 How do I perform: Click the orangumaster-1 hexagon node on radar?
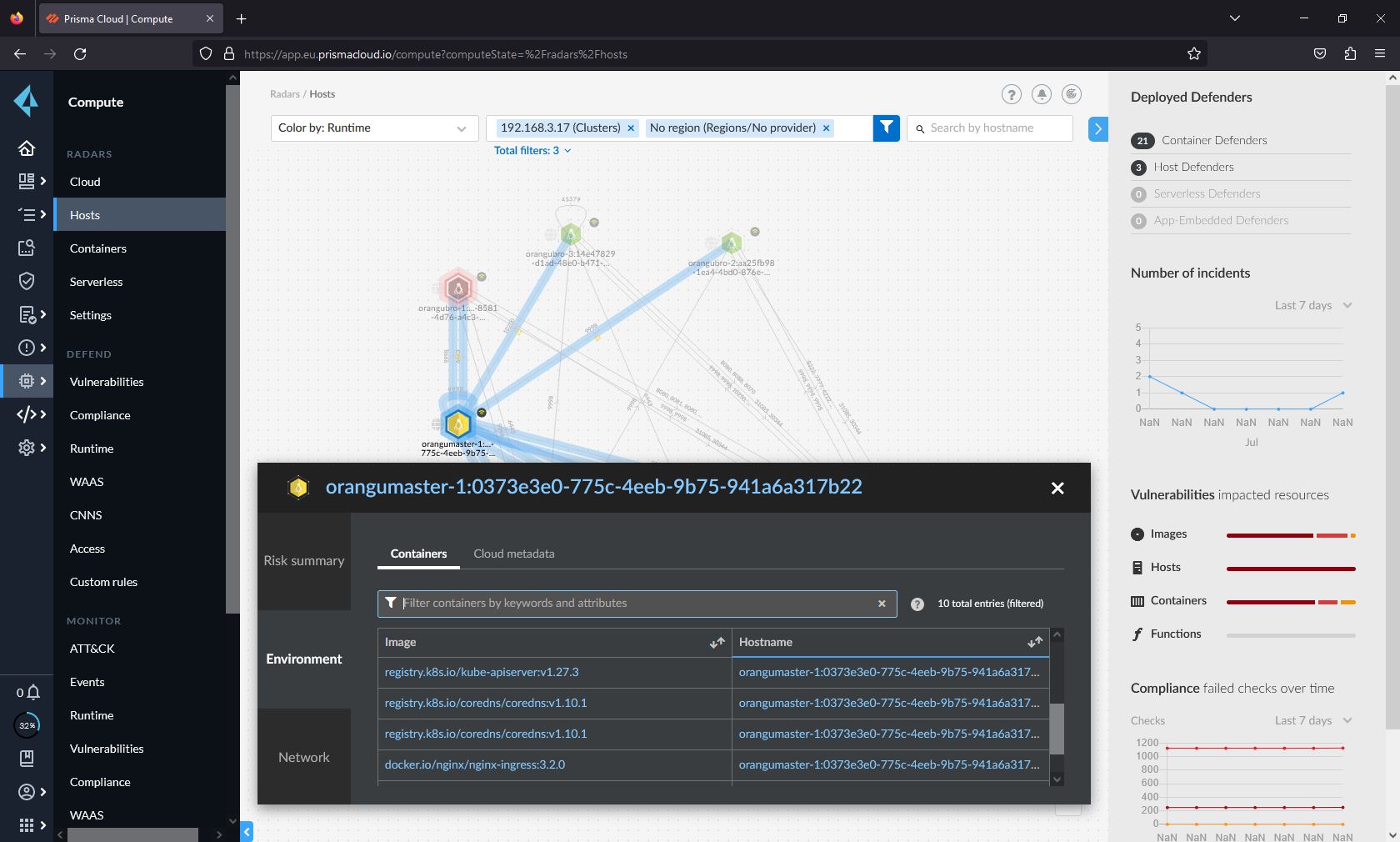pyautogui.click(x=457, y=424)
